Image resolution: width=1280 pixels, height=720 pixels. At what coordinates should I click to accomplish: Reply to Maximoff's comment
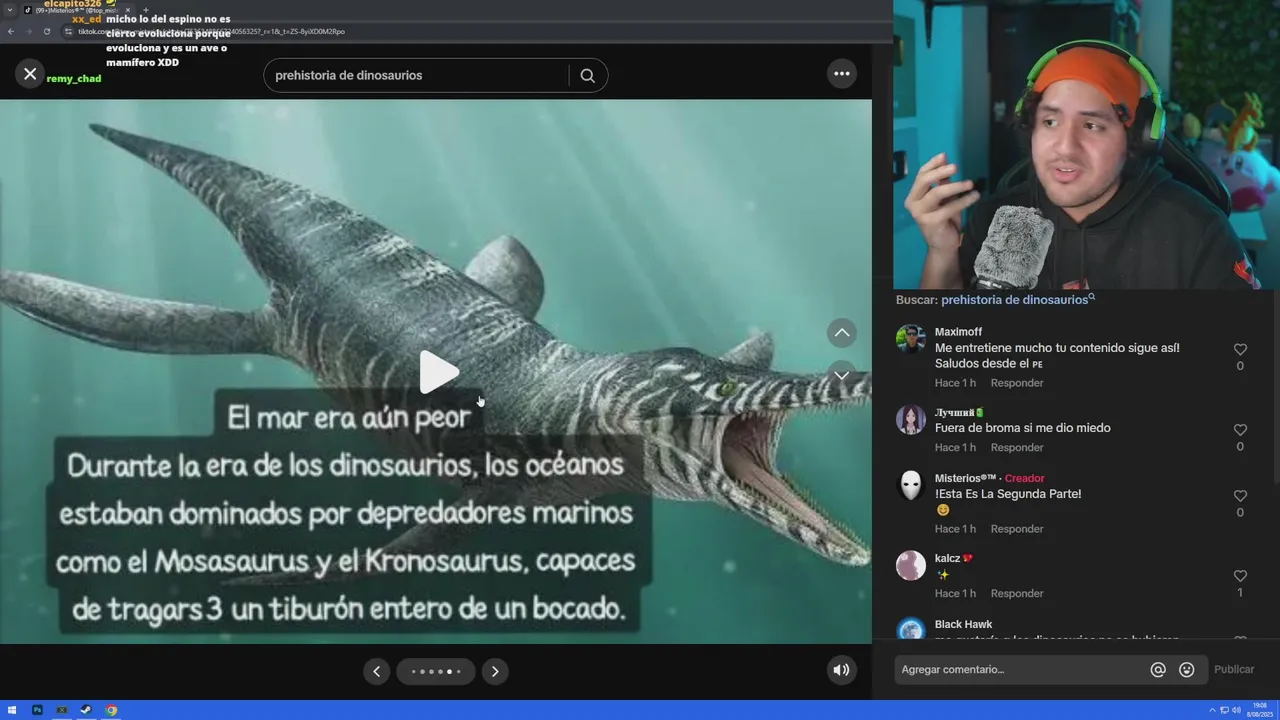tap(1016, 383)
